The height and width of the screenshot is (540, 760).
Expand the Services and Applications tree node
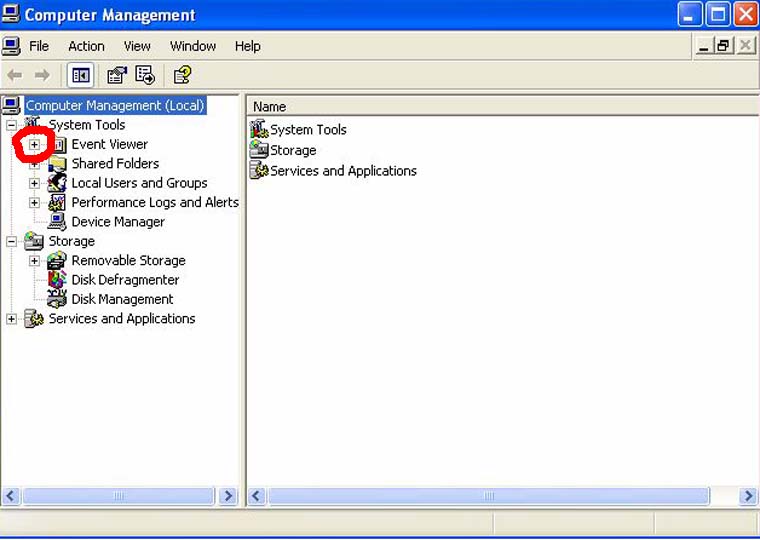tap(12, 319)
